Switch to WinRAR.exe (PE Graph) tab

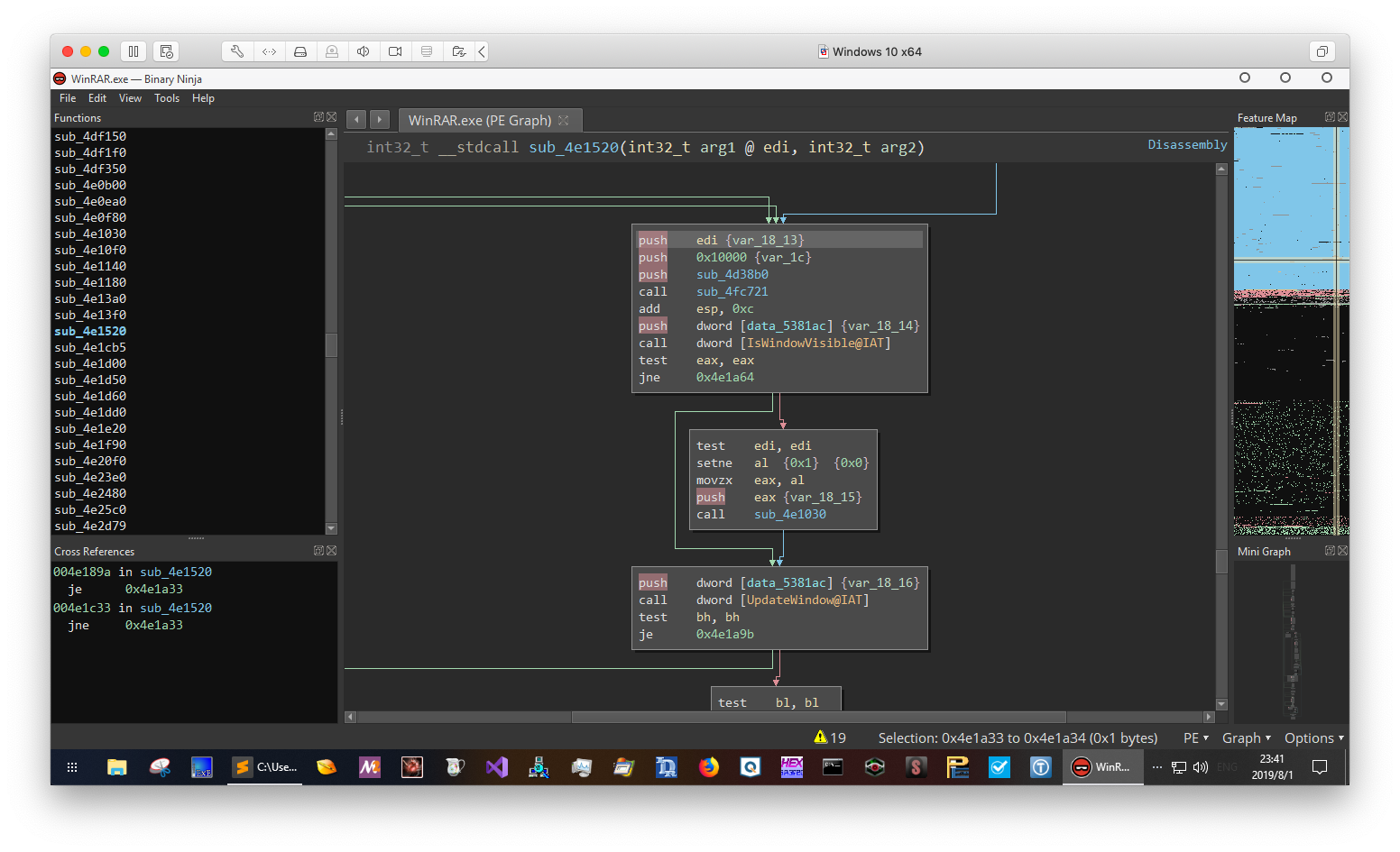point(480,120)
